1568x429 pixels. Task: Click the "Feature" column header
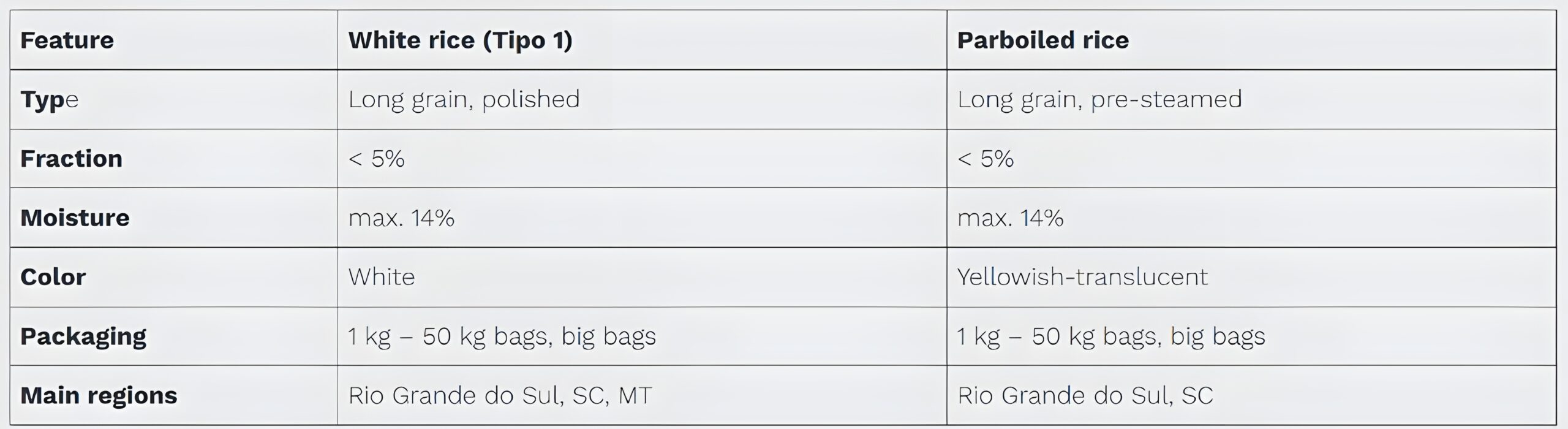(67, 40)
